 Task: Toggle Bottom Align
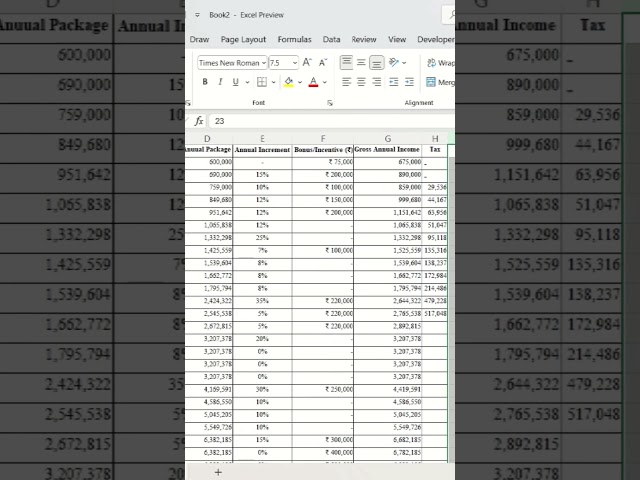tap(377, 62)
